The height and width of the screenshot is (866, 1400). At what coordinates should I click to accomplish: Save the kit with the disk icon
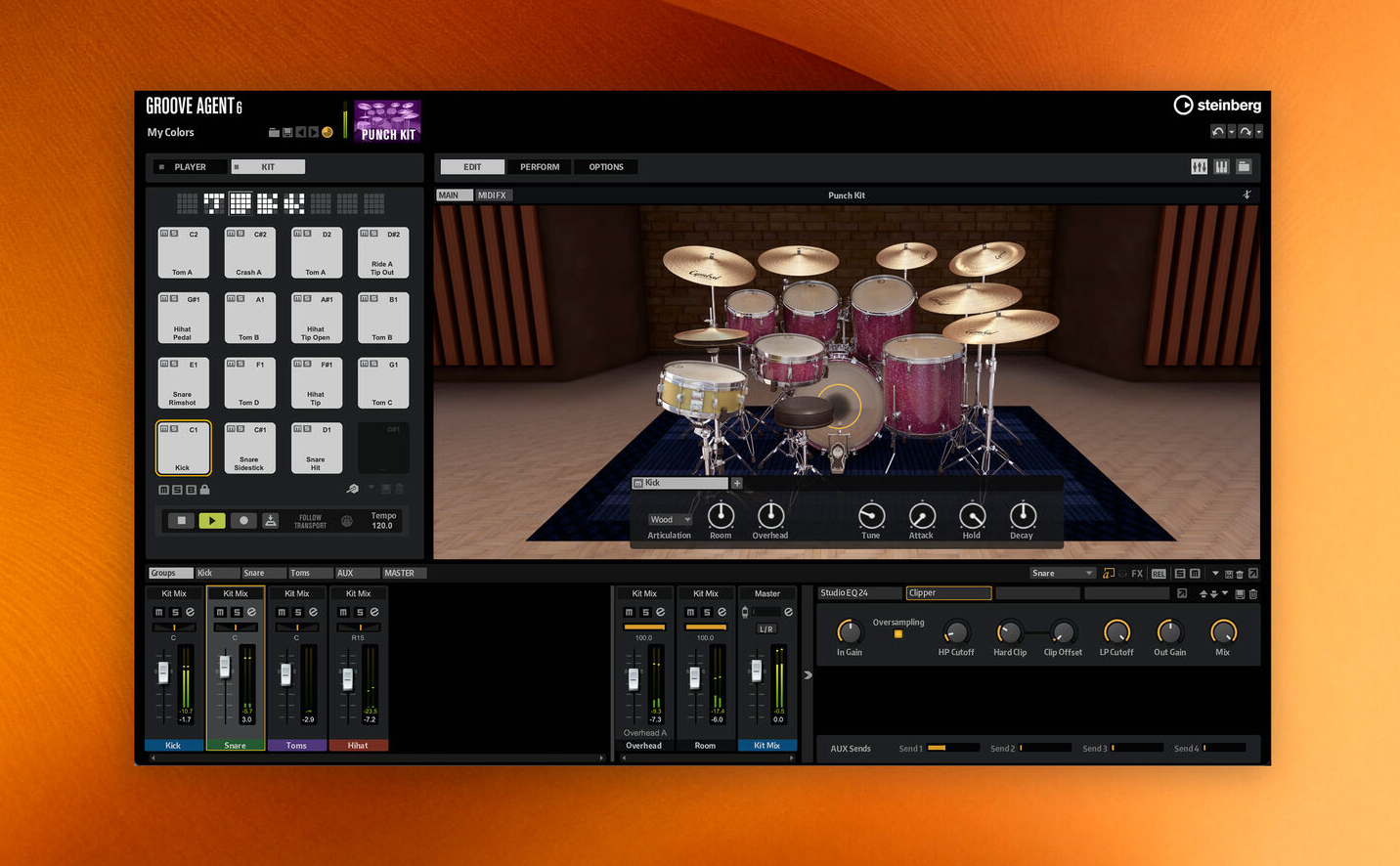tap(287, 133)
